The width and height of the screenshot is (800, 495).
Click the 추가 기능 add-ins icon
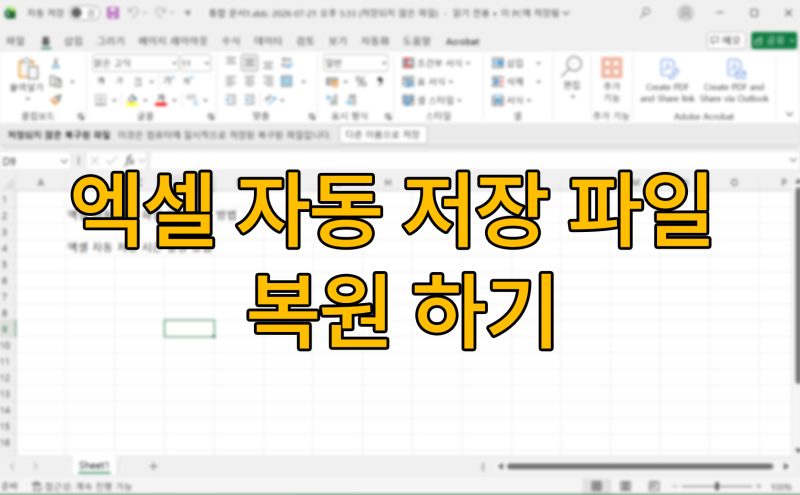[612, 67]
